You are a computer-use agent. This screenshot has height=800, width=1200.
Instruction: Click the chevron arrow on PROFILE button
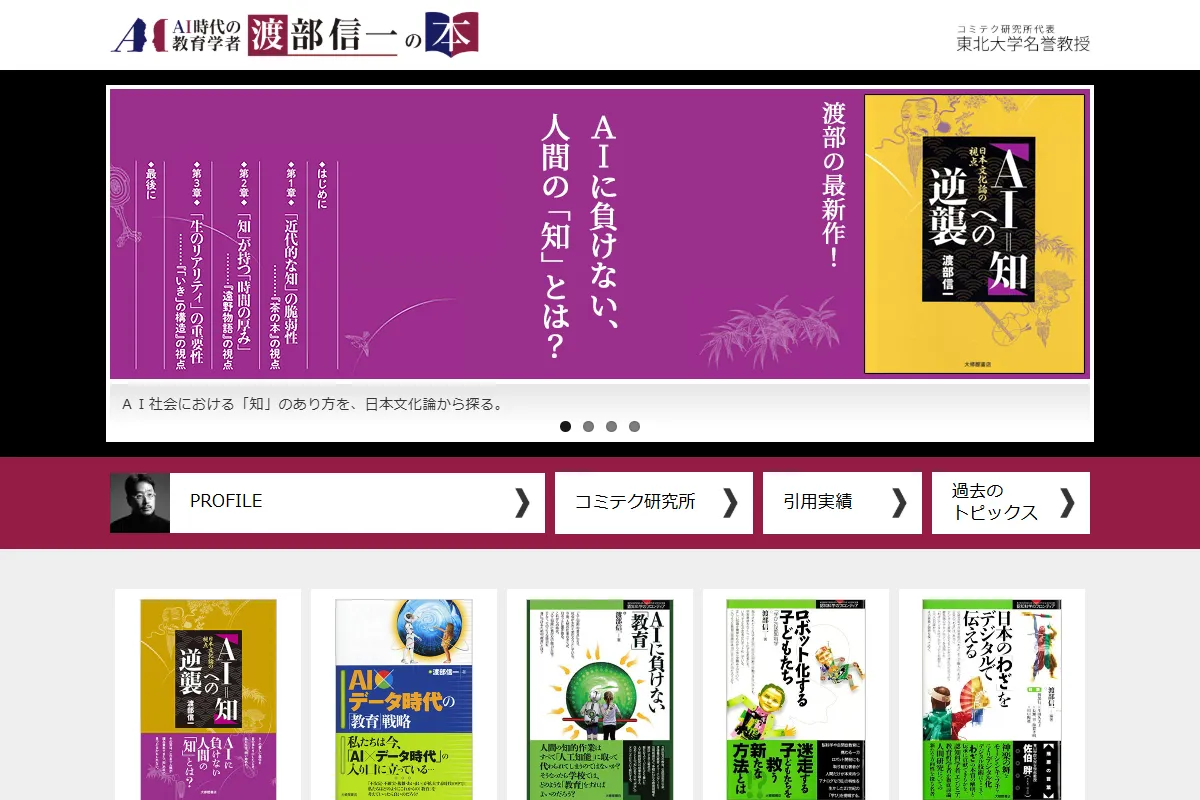coord(521,503)
